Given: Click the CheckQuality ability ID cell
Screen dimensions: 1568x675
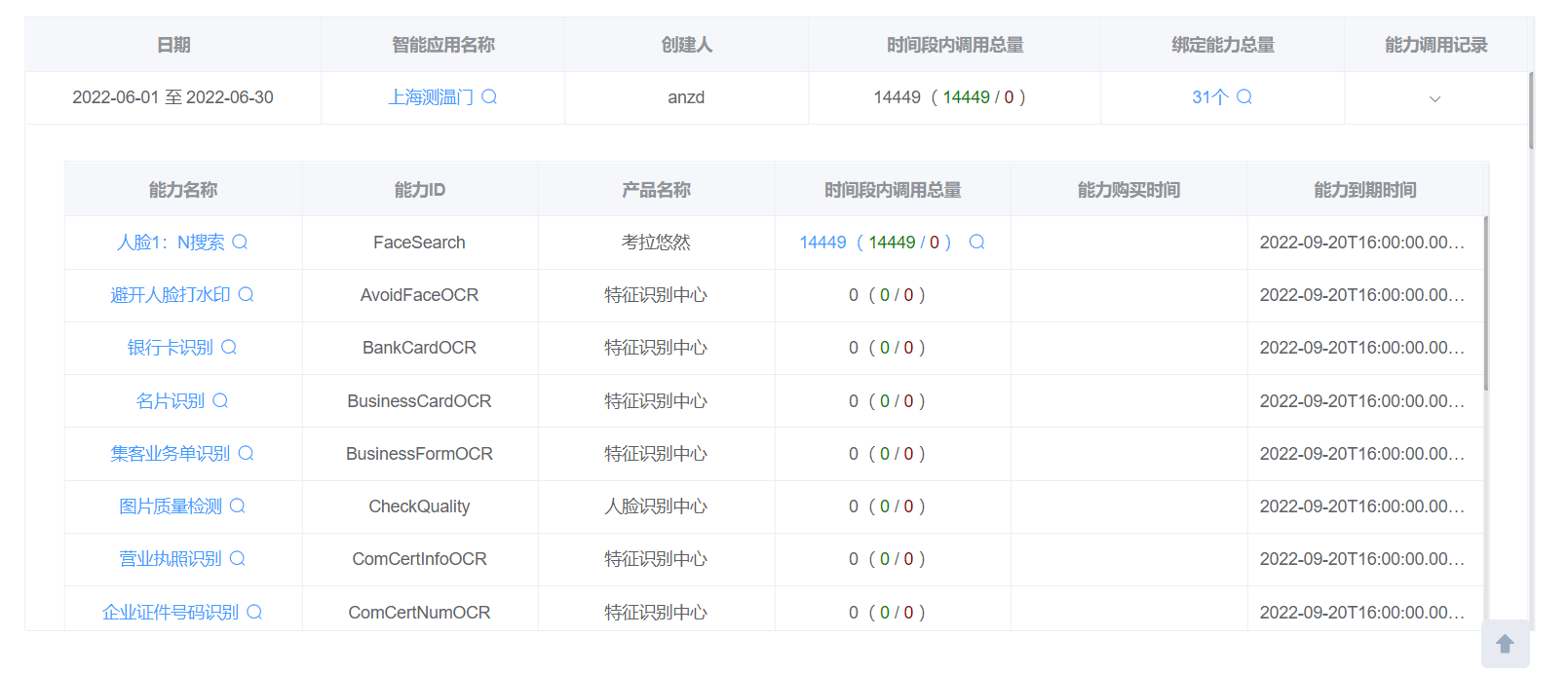Looking at the screenshot, I should point(420,506).
